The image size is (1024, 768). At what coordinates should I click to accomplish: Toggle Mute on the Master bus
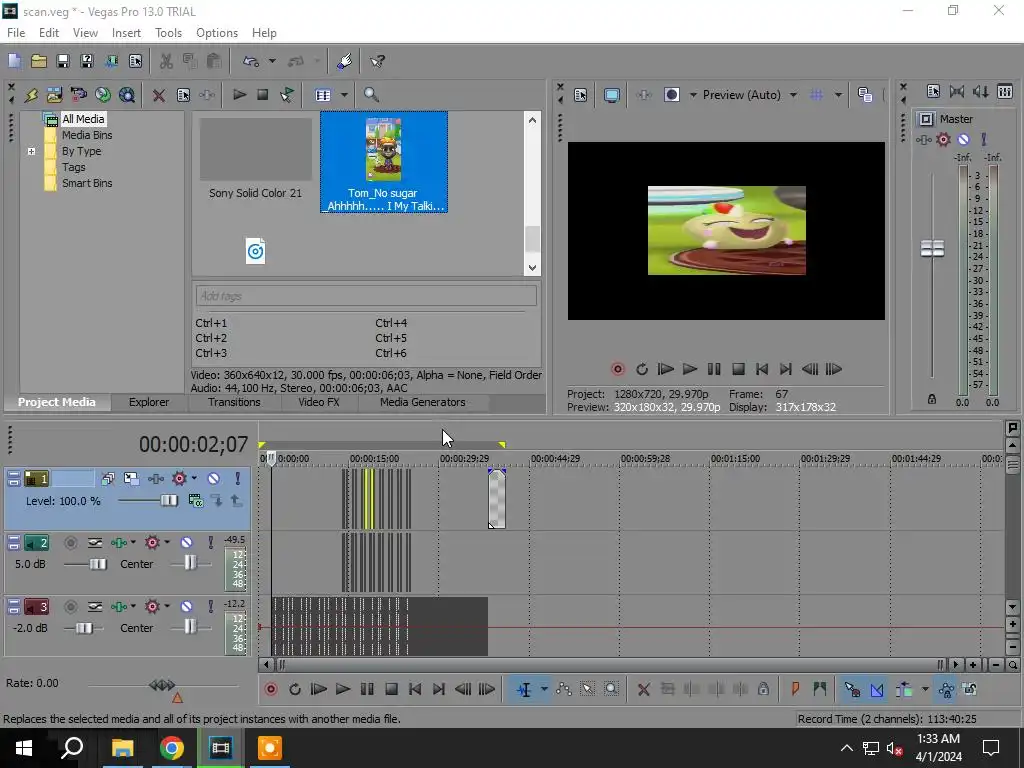point(963,139)
